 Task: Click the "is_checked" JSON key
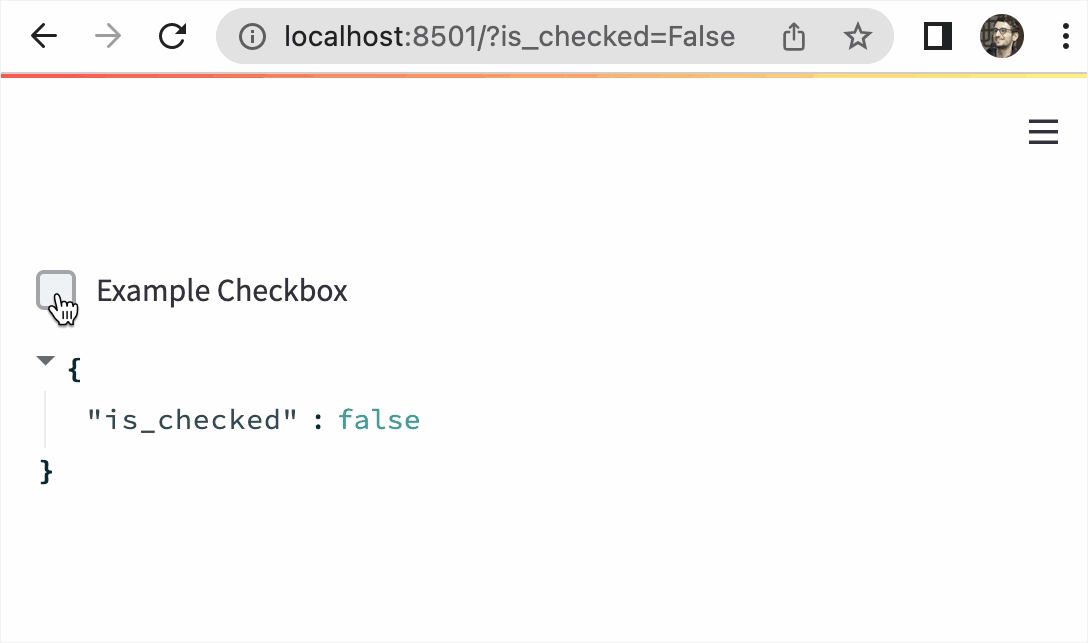tap(192, 420)
